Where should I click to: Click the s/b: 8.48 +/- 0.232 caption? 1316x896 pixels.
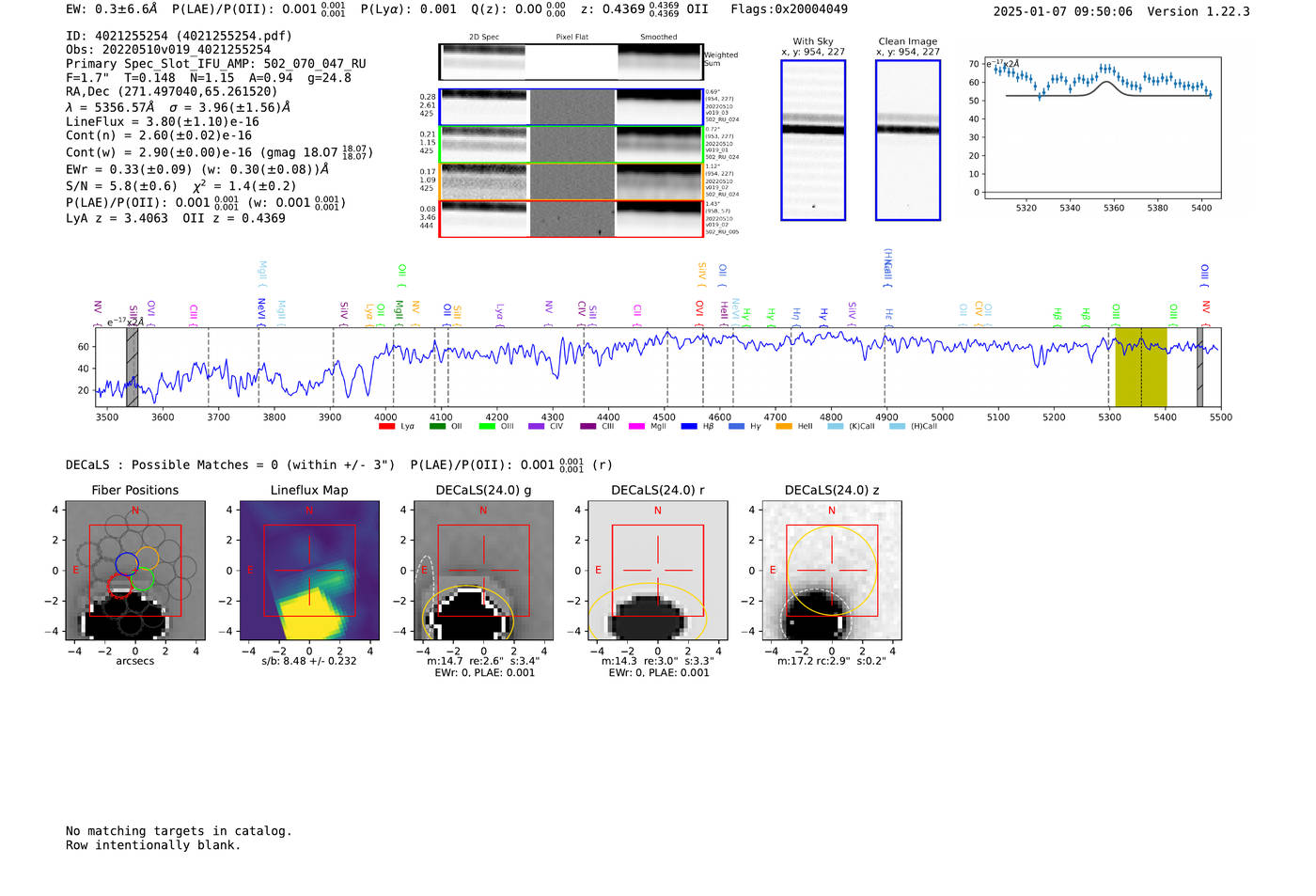(x=309, y=661)
